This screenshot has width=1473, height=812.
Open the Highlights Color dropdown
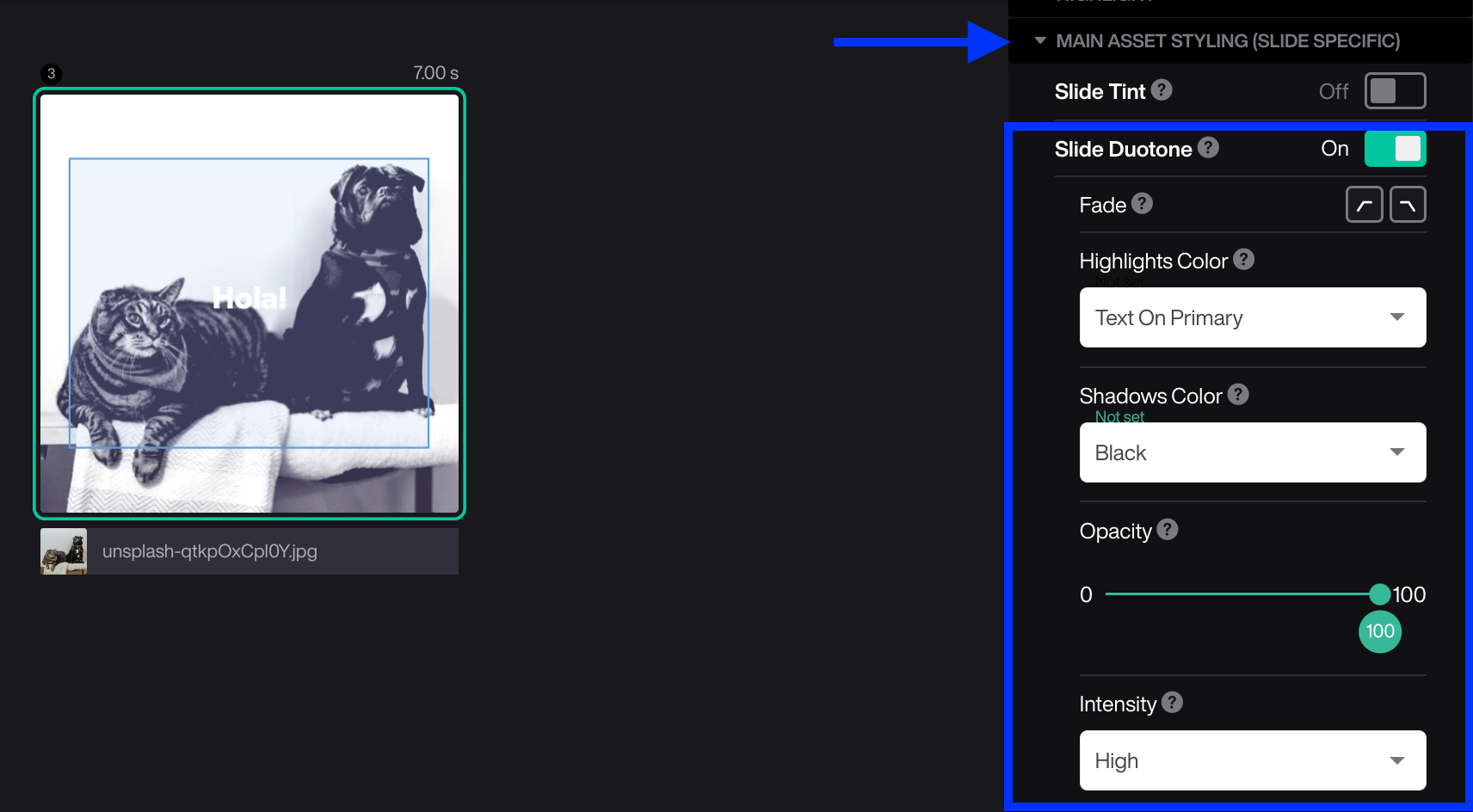click(x=1252, y=317)
